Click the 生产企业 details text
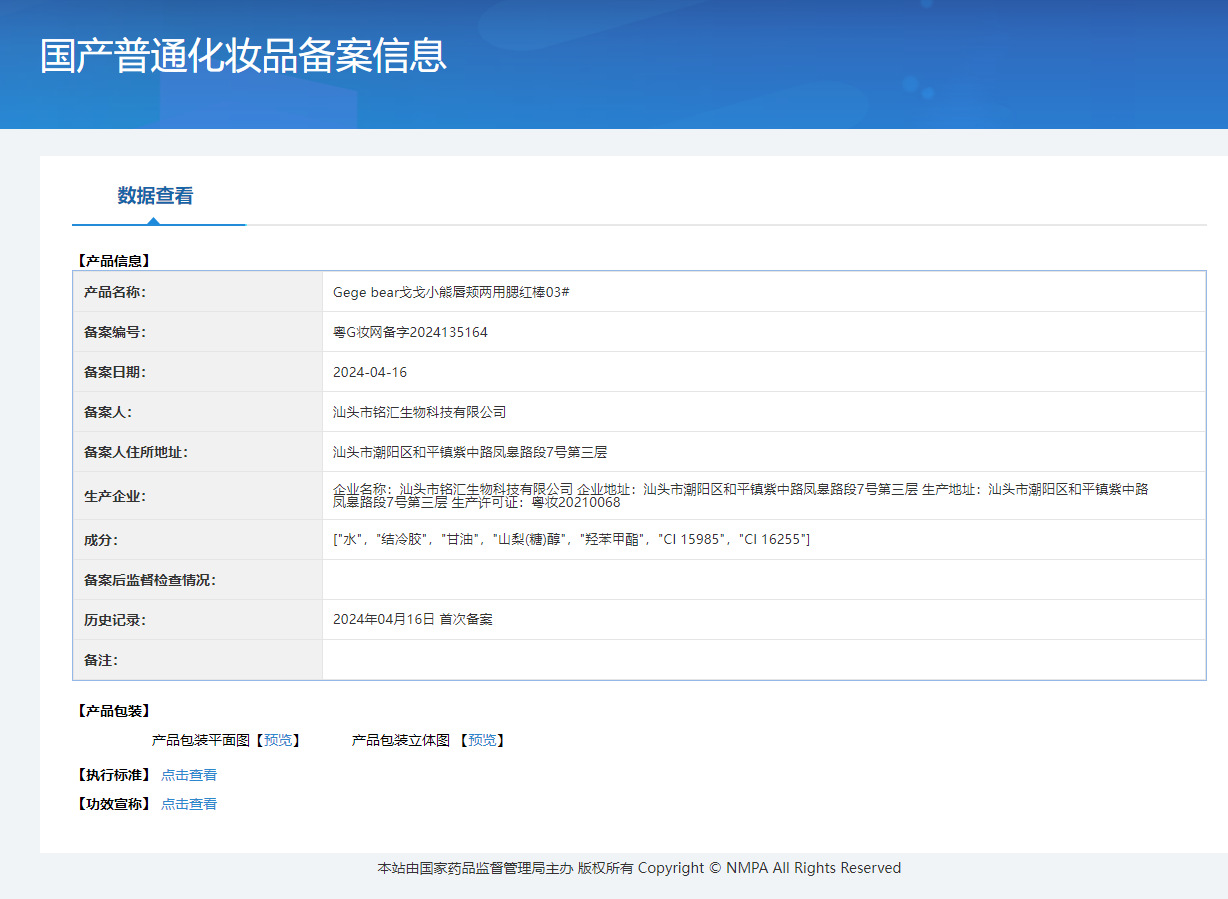Viewport: 1228px width, 899px height. (x=740, y=495)
